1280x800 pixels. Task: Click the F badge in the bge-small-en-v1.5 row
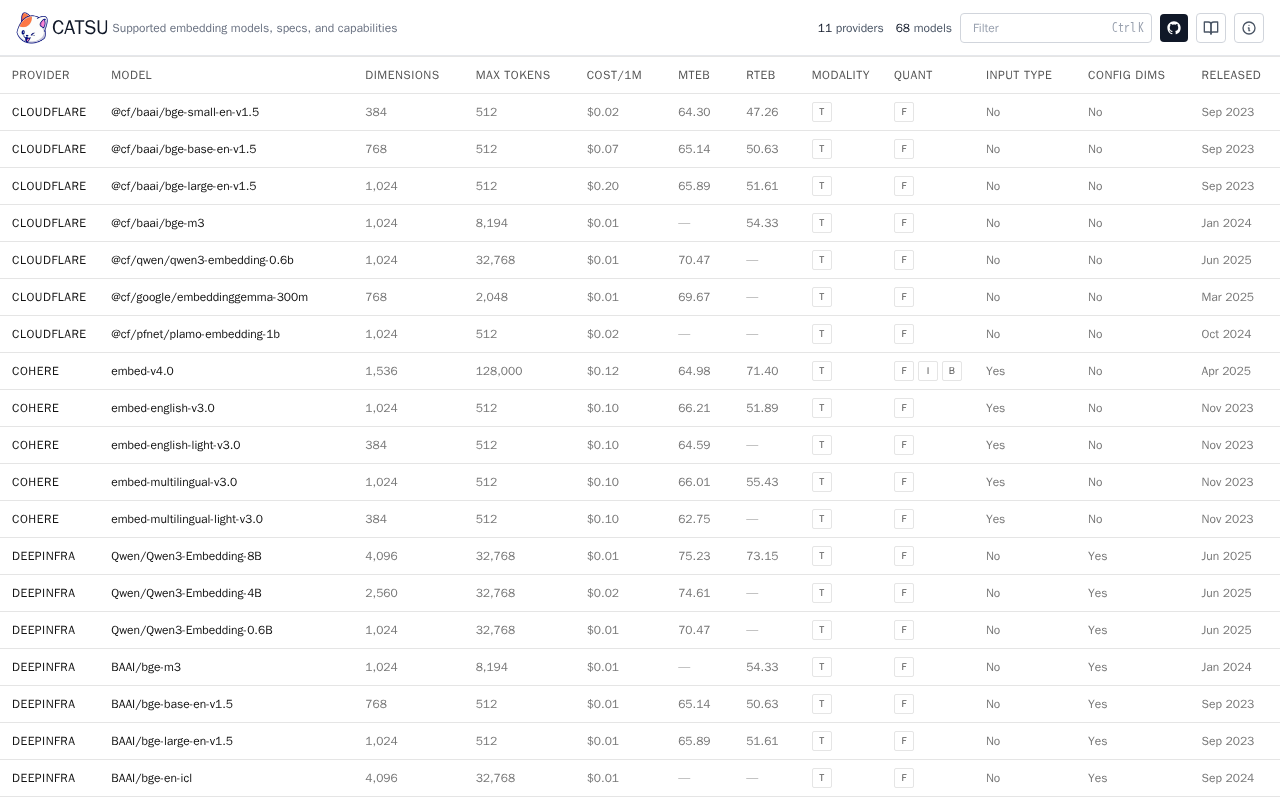(x=904, y=112)
